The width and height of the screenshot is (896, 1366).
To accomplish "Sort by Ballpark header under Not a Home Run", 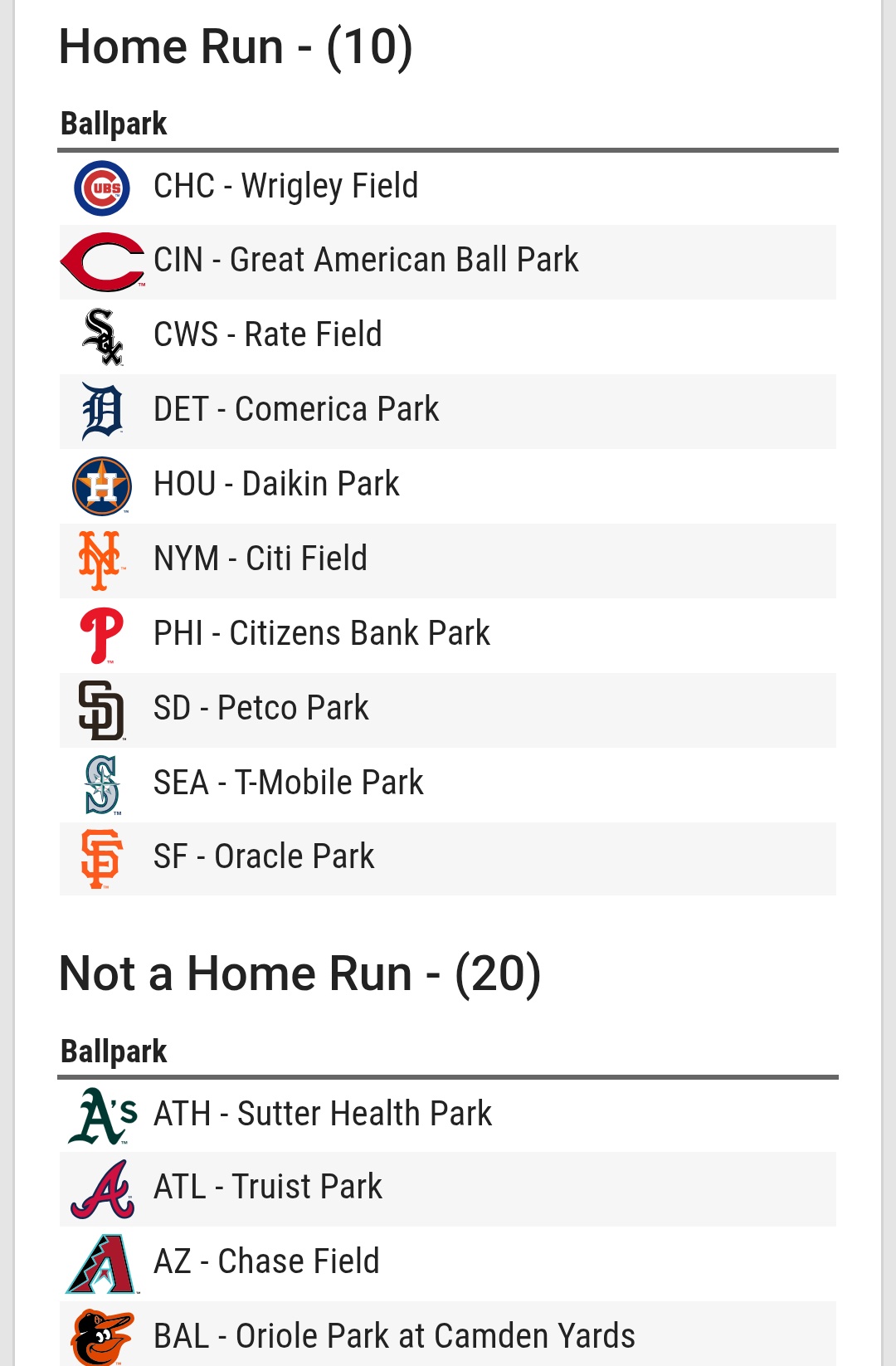I will pyautogui.click(x=114, y=1051).
